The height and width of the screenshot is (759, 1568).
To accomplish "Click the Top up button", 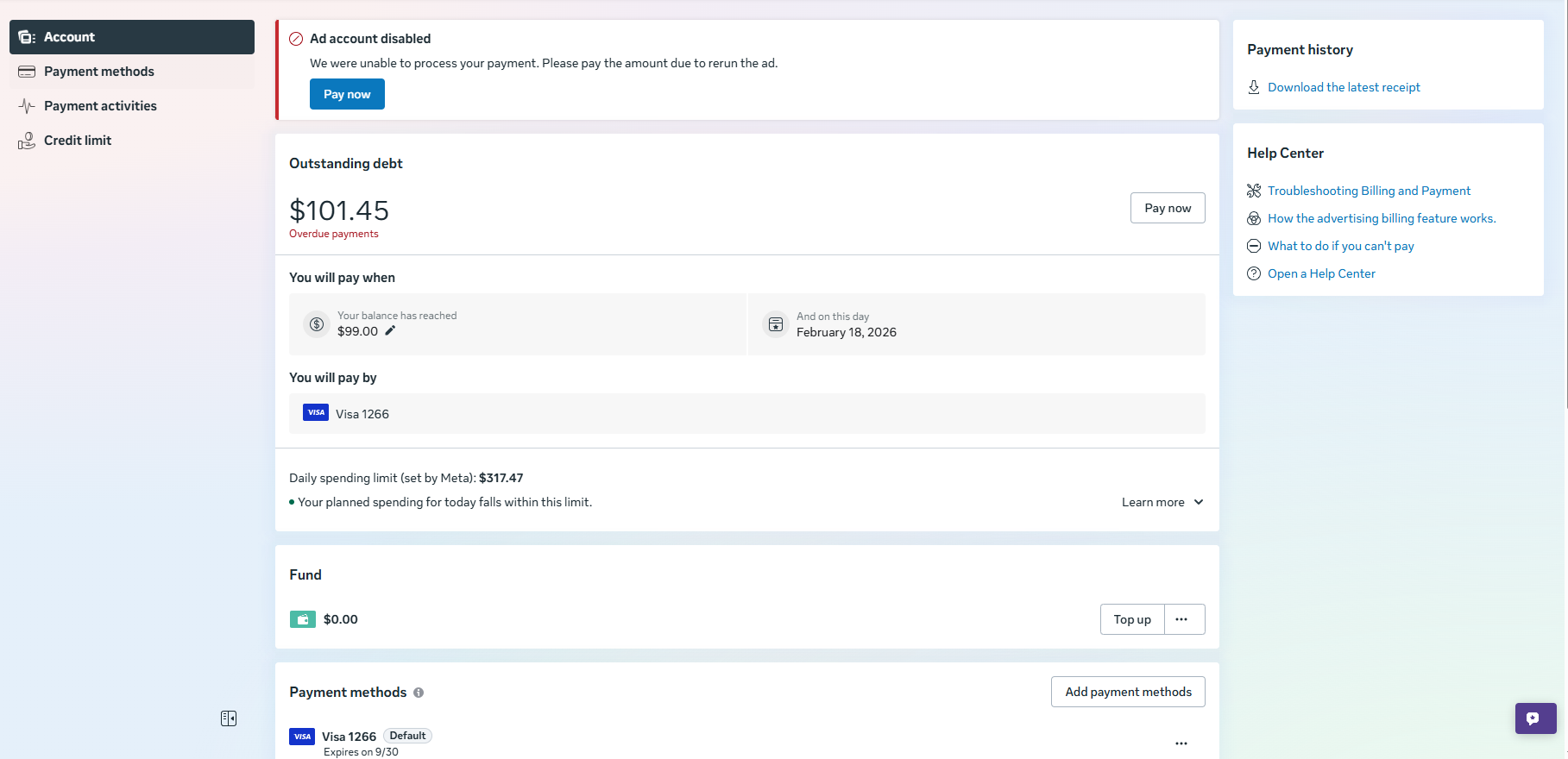I will [1132, 619].
